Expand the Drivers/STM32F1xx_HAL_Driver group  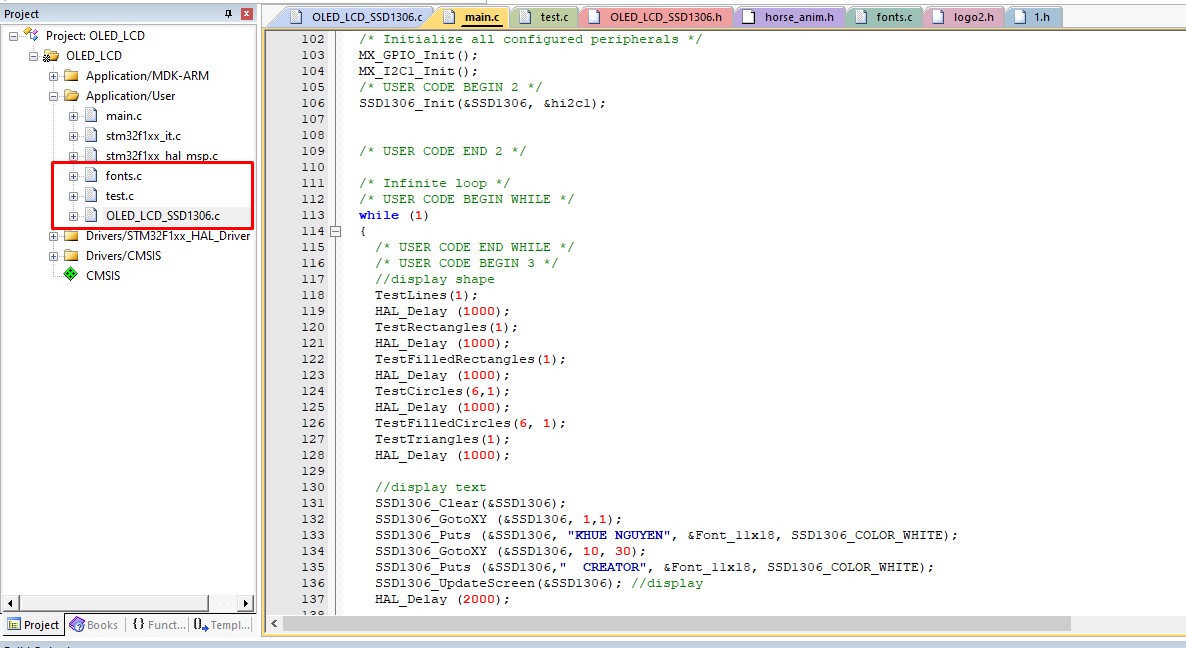coord(54,236)
